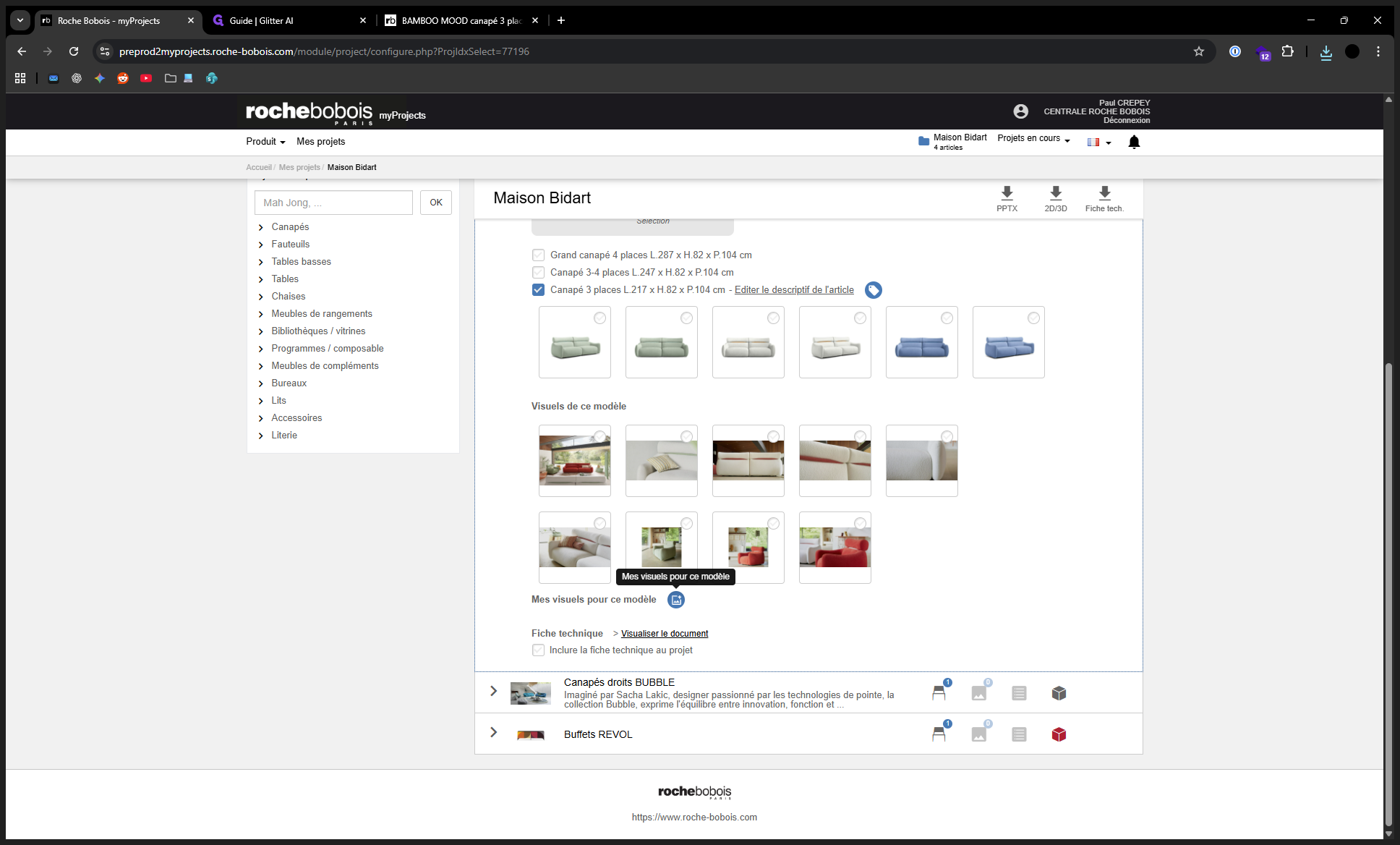Open Visualiser le document link

click(x=665, y=634)
